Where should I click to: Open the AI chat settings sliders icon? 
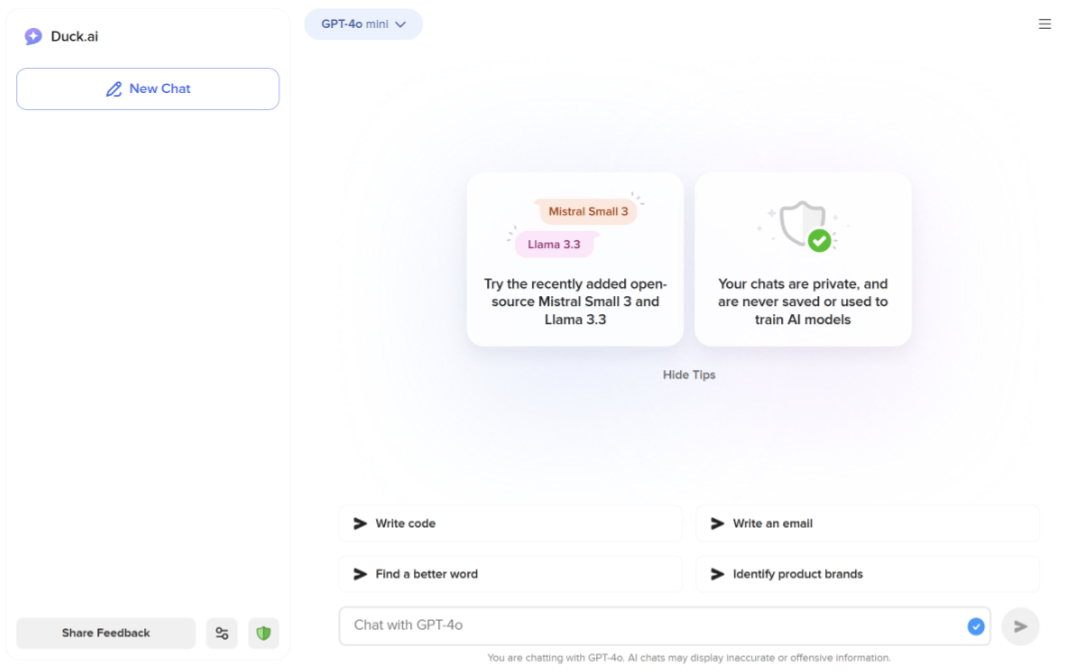(222, 633)
